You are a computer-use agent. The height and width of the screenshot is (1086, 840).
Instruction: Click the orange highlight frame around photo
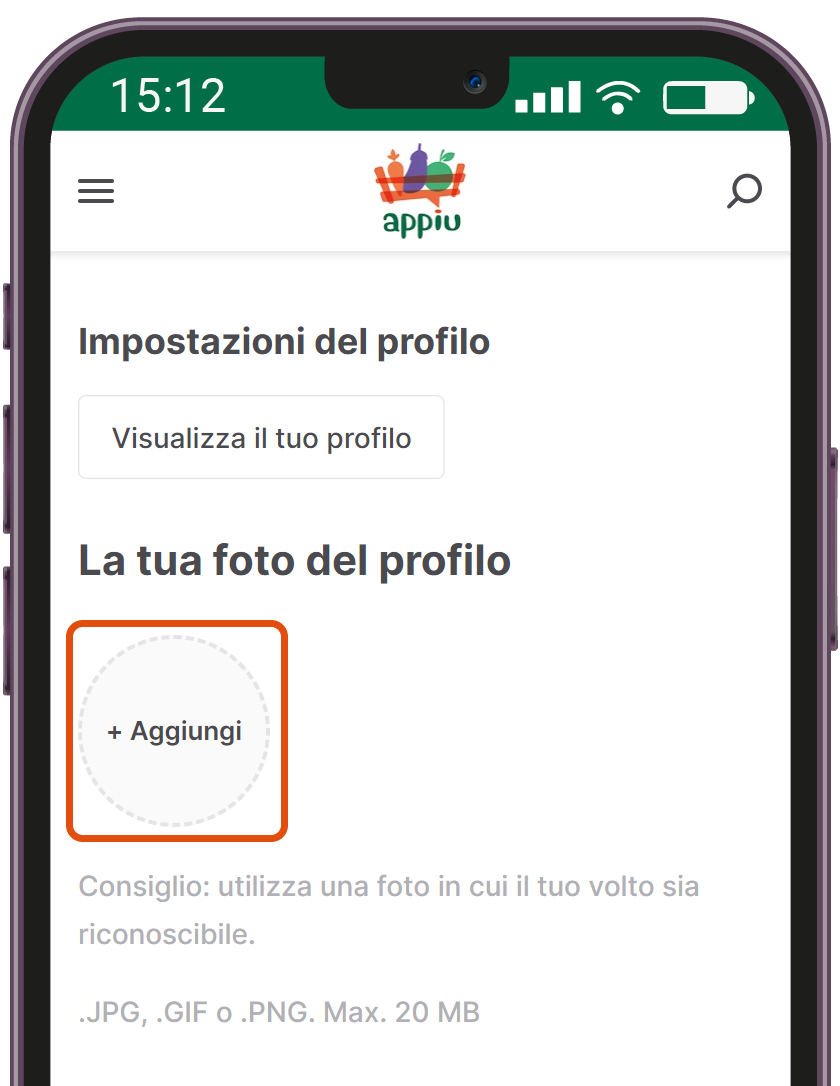tap(177, 624)
